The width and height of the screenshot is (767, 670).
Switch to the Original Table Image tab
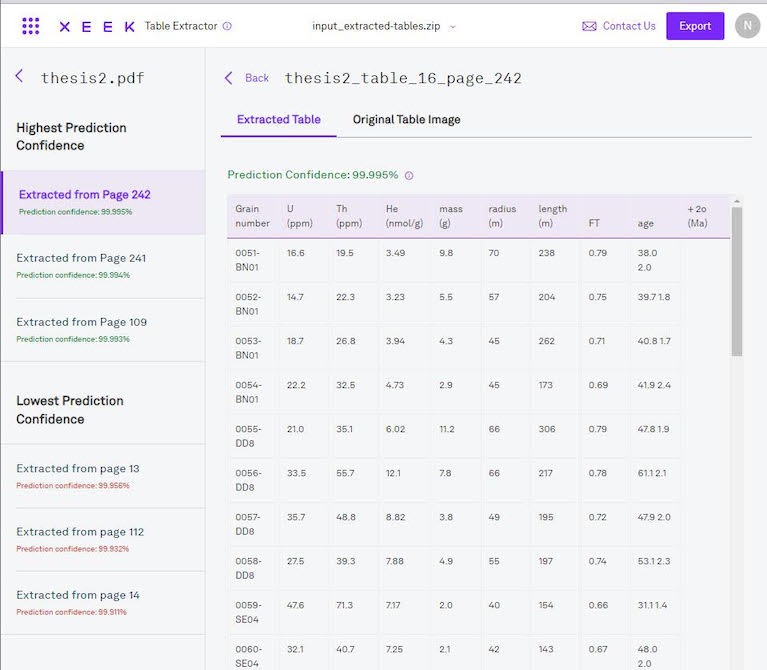[x=406, y=119]
